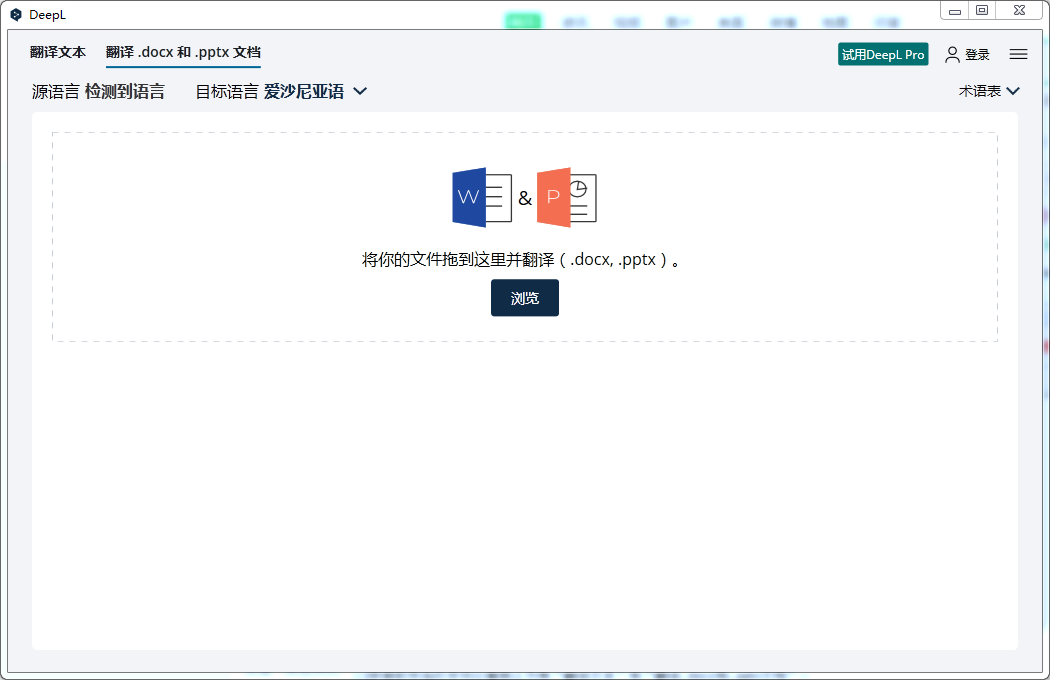This screenshot has width=1050, height=680.
Task: Click the user profile icon beside 登录
Action: pyautogui.click(x=951, y=55)
